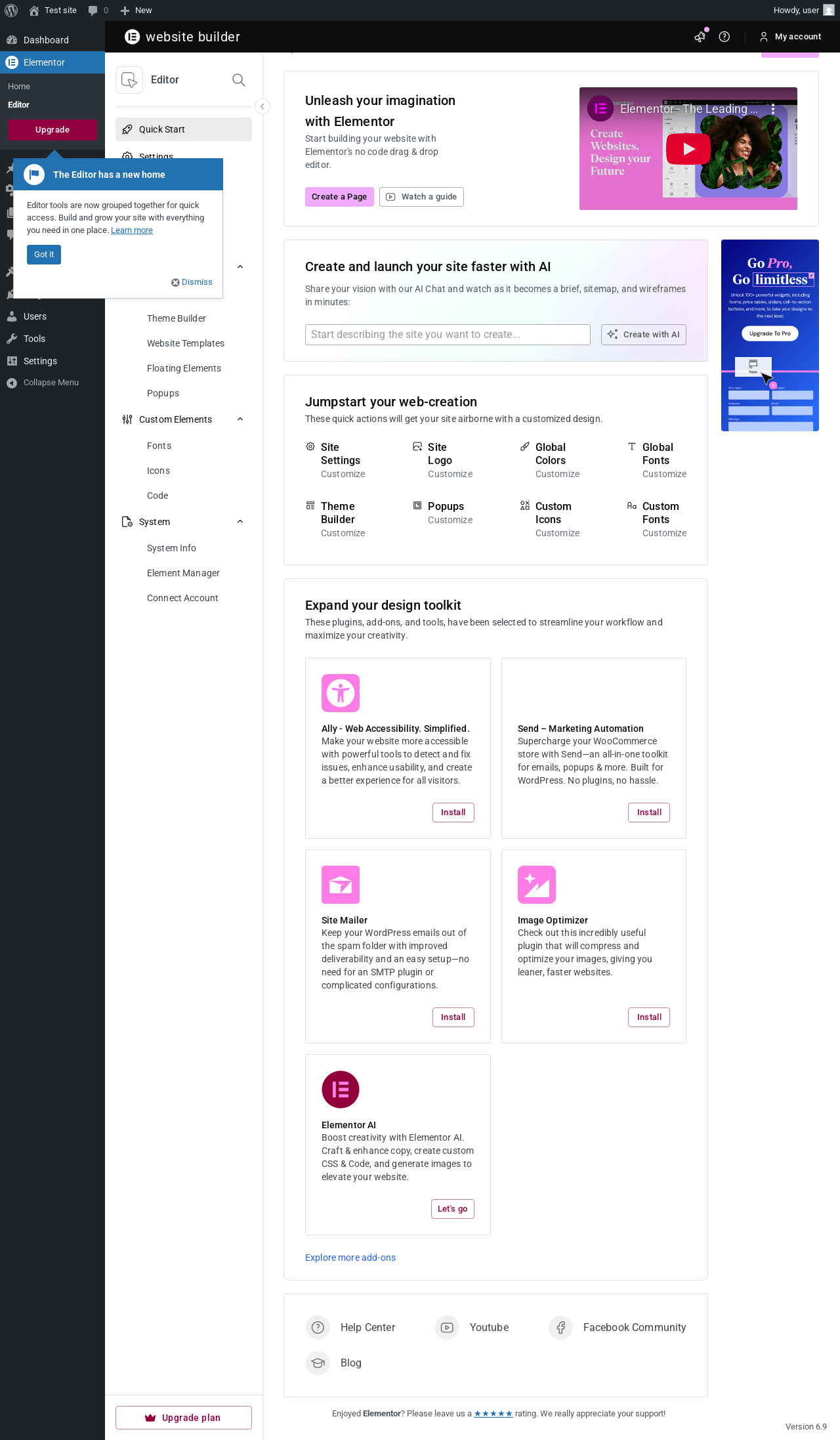The image size is (840, 1440).
Task: Click the Blog graduation cap icon
Action: pos(318,1363)
